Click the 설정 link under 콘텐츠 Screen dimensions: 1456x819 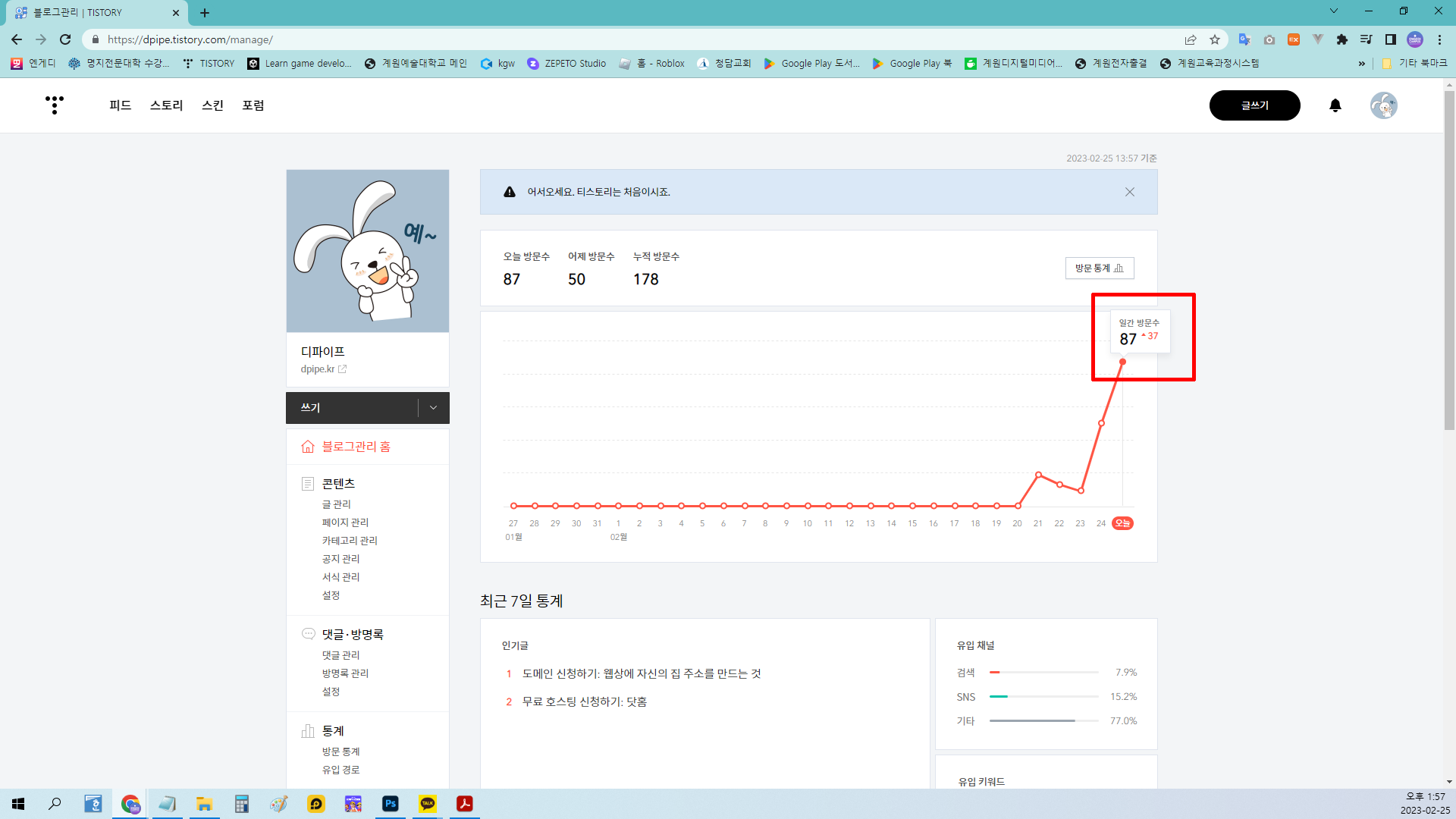[331, 595]
